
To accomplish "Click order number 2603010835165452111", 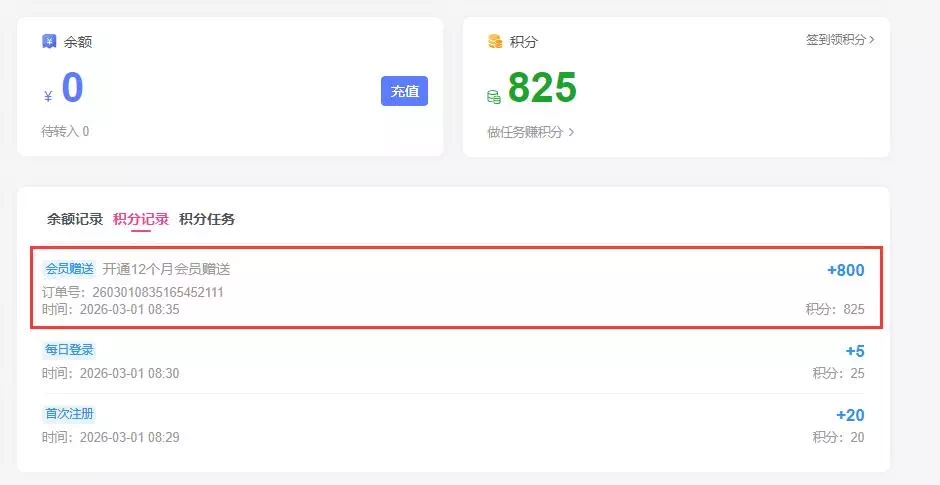I will [x=158, y=292].
